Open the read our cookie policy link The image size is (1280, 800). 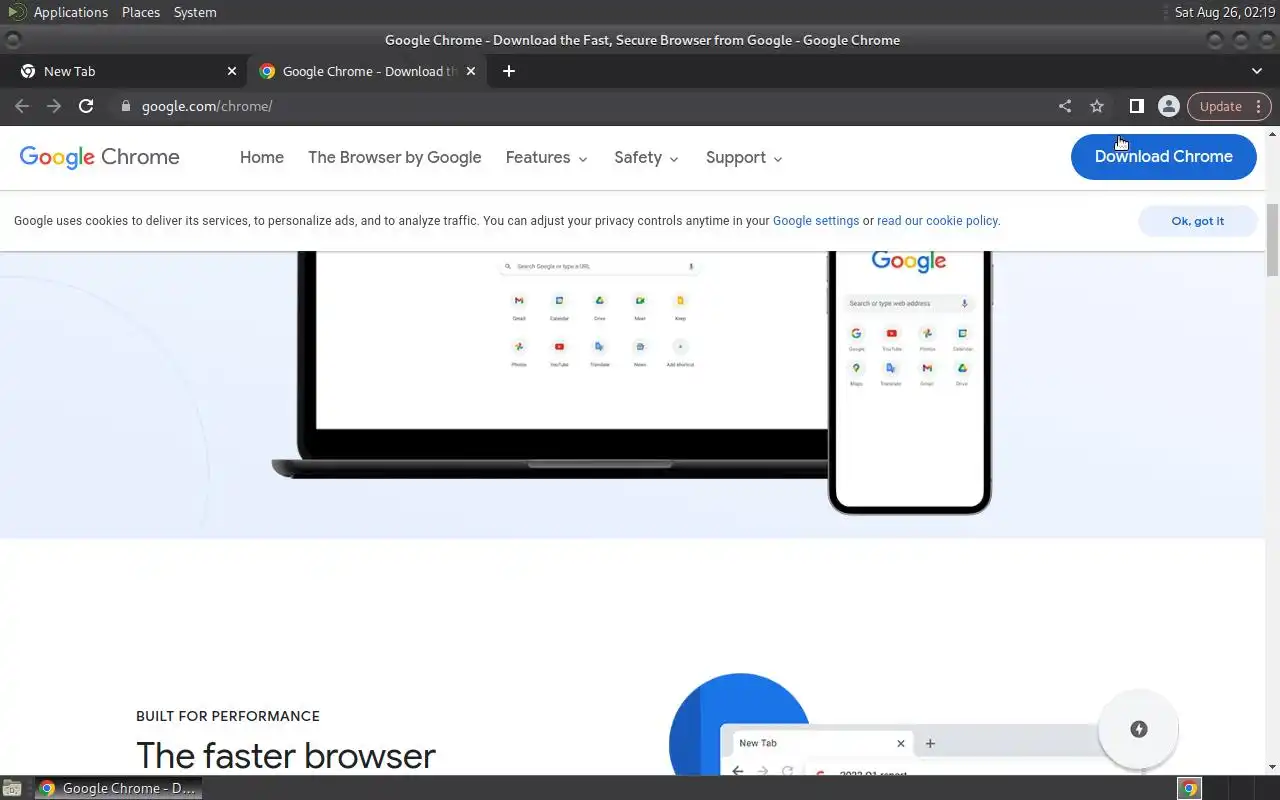(x=937, y=221)
